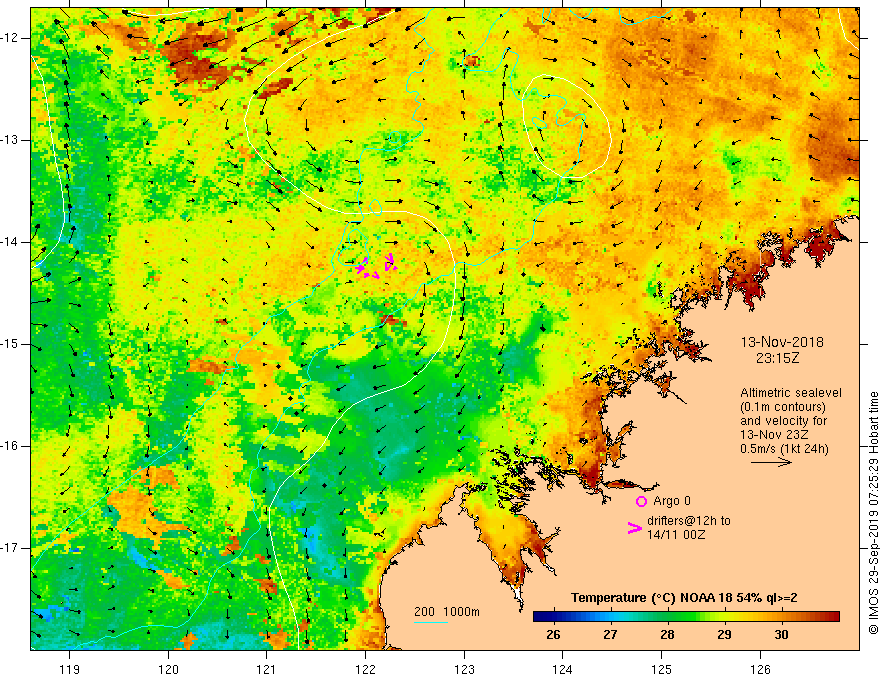Click the longitude 120 axis label

[168, 669]
